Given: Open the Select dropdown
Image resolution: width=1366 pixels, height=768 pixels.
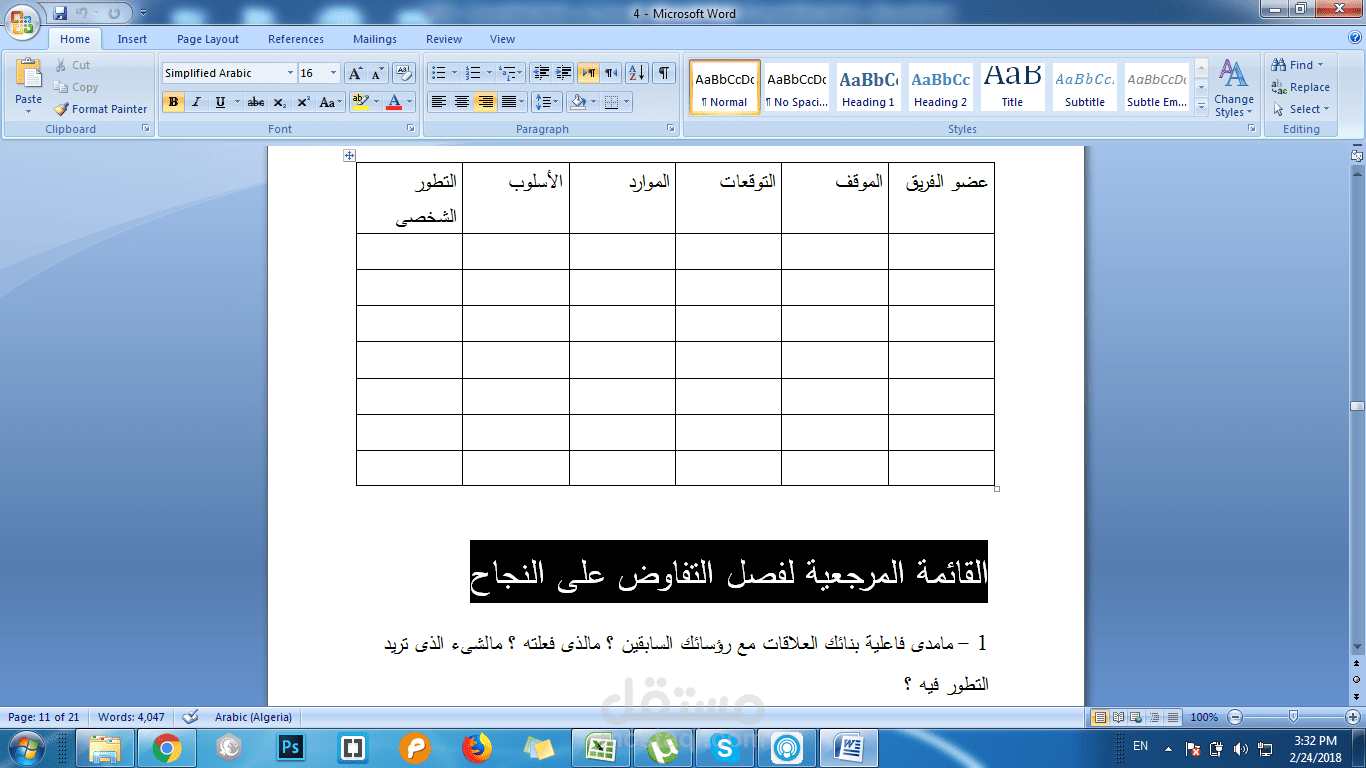Looking at the screenshot, I should [1301, 109].
